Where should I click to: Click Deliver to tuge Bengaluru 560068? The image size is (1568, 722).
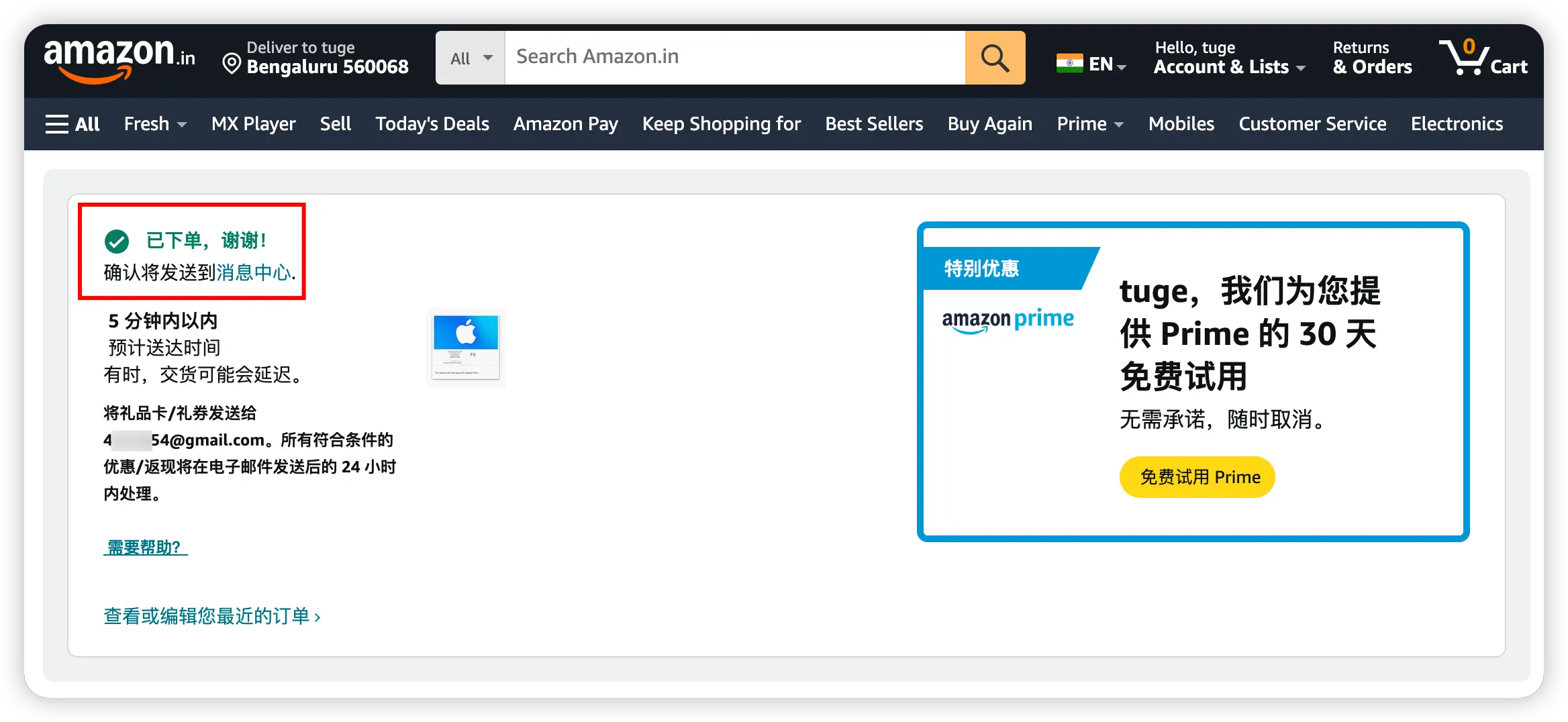coord(315,58)
